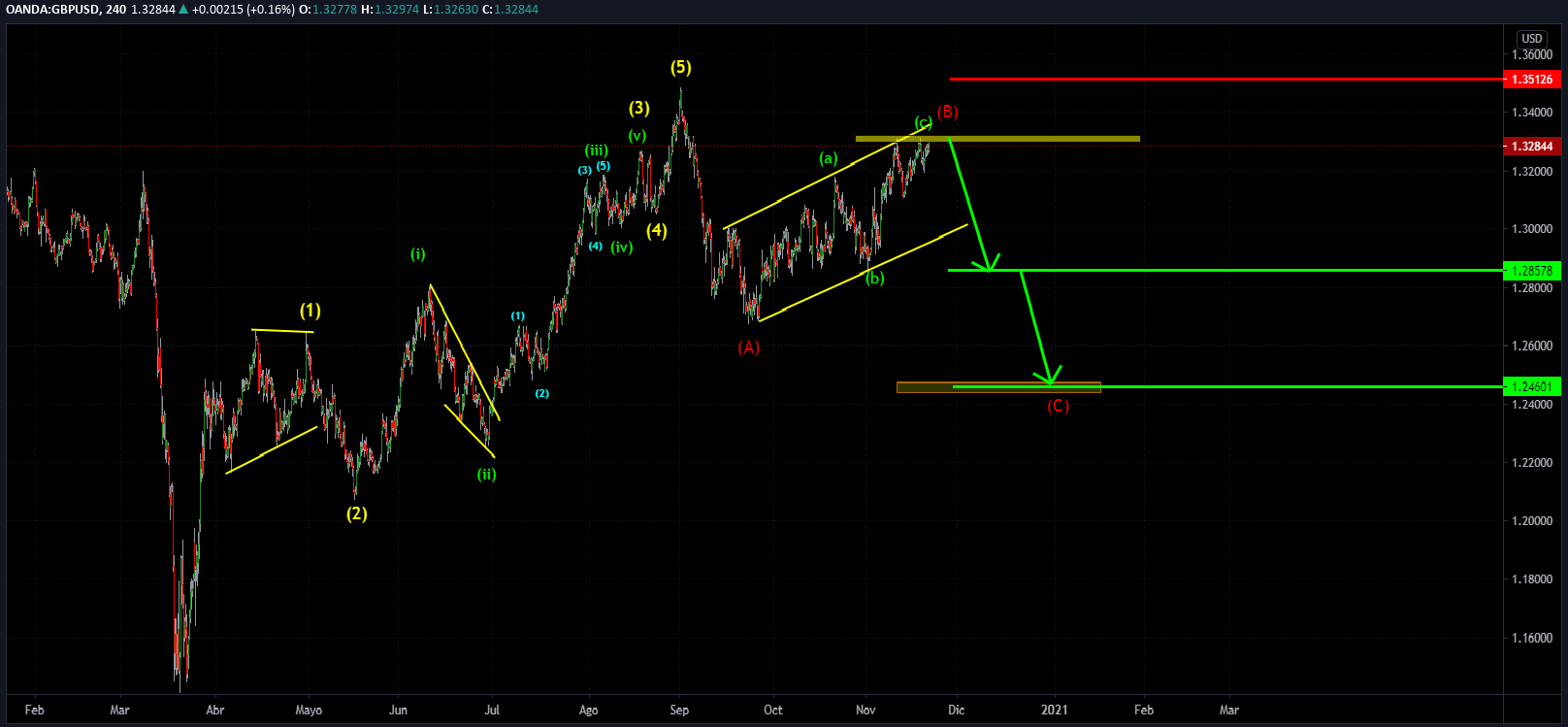
Task: Select the green 1.24601 price label
Action: (1533, 386)
